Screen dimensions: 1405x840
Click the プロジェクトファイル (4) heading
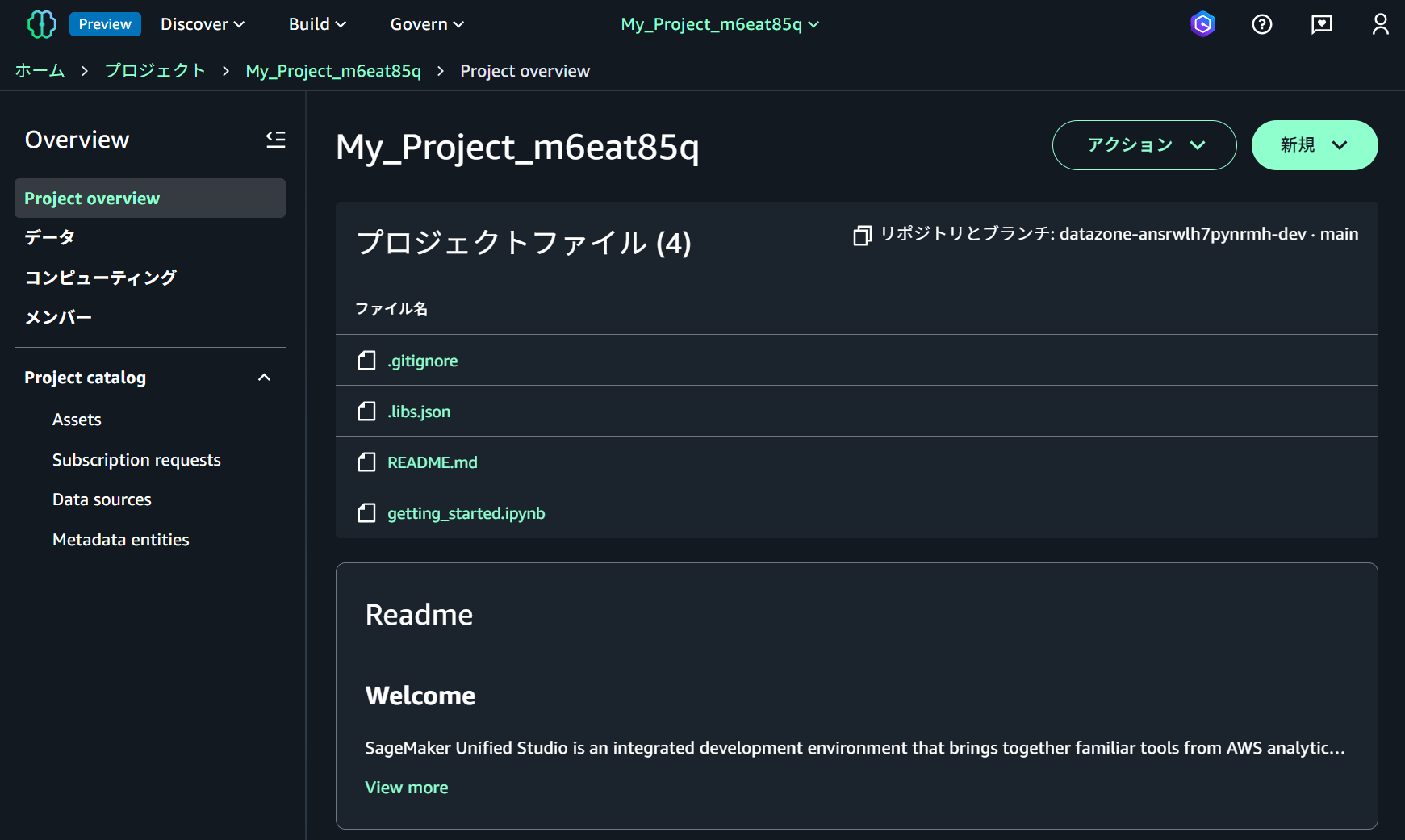524,243
